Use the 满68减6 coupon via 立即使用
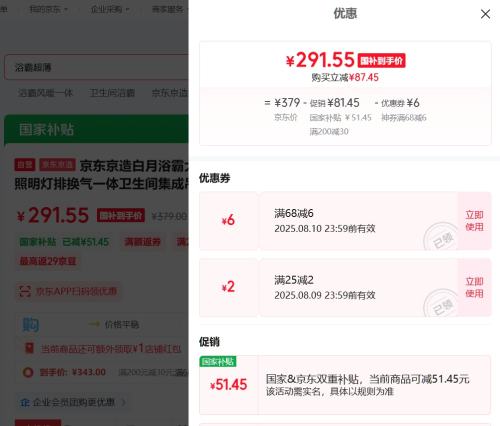500x426 pixels. pos(474,221)
